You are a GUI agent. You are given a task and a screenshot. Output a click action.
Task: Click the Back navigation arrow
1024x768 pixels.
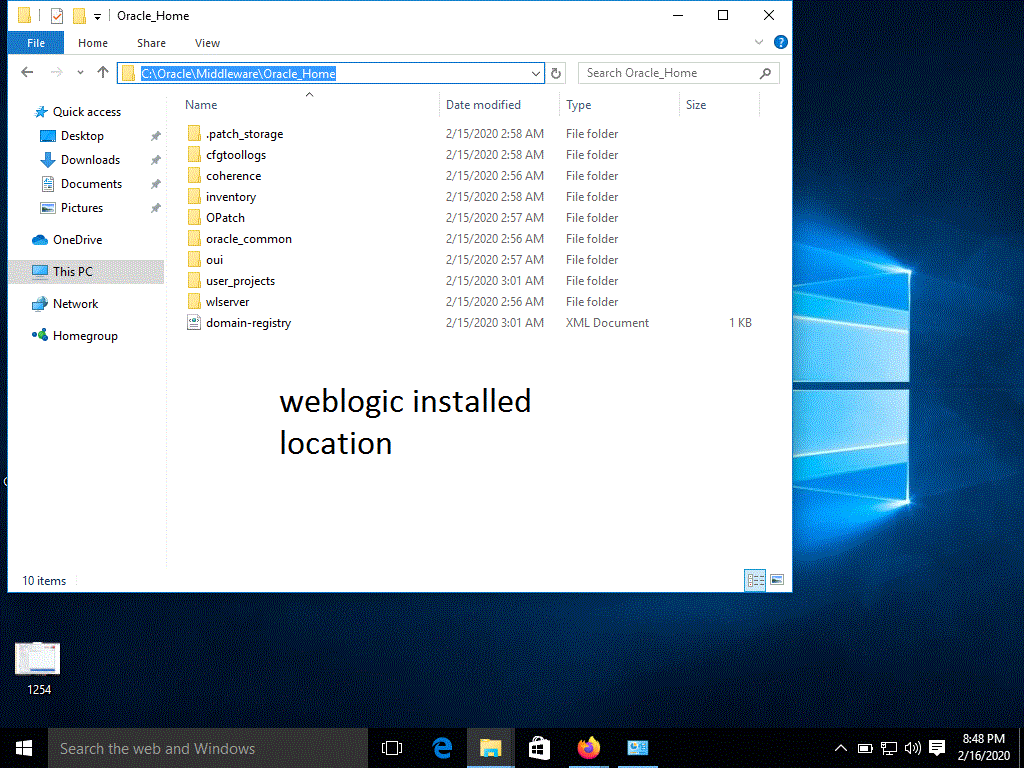pyautogui.click(x=27, y=72)
